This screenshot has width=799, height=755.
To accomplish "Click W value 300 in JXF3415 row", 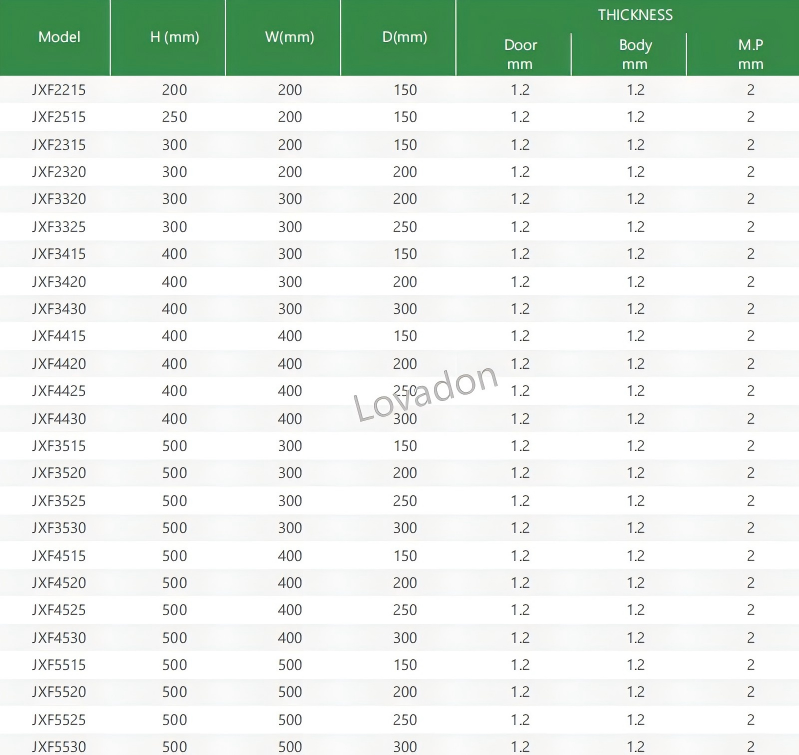I will 290,254.
